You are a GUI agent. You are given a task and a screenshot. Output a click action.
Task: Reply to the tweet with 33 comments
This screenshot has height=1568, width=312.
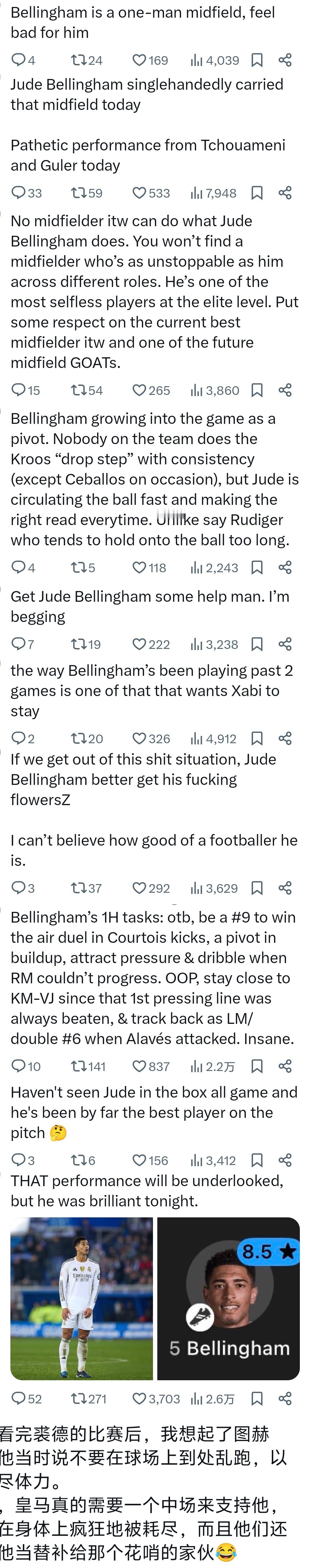pos(19,193)
